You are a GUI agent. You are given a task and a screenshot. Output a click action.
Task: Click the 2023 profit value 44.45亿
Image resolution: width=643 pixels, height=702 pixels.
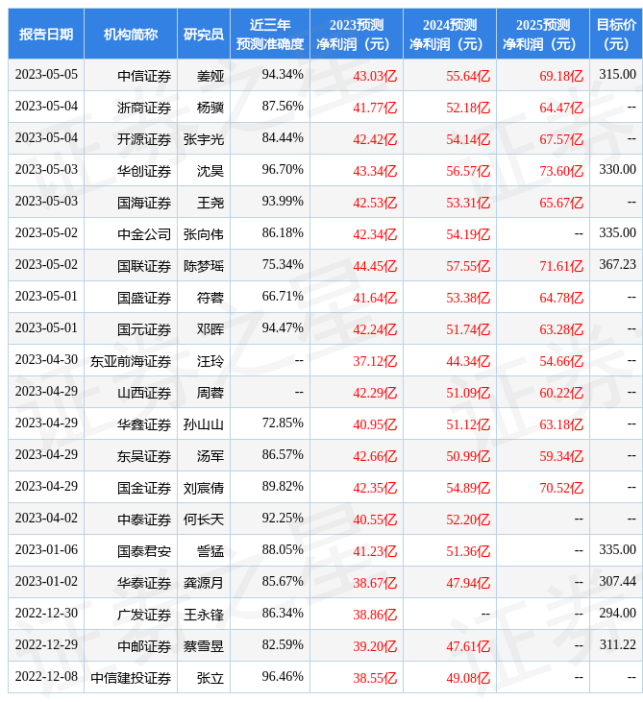point(375,266)
